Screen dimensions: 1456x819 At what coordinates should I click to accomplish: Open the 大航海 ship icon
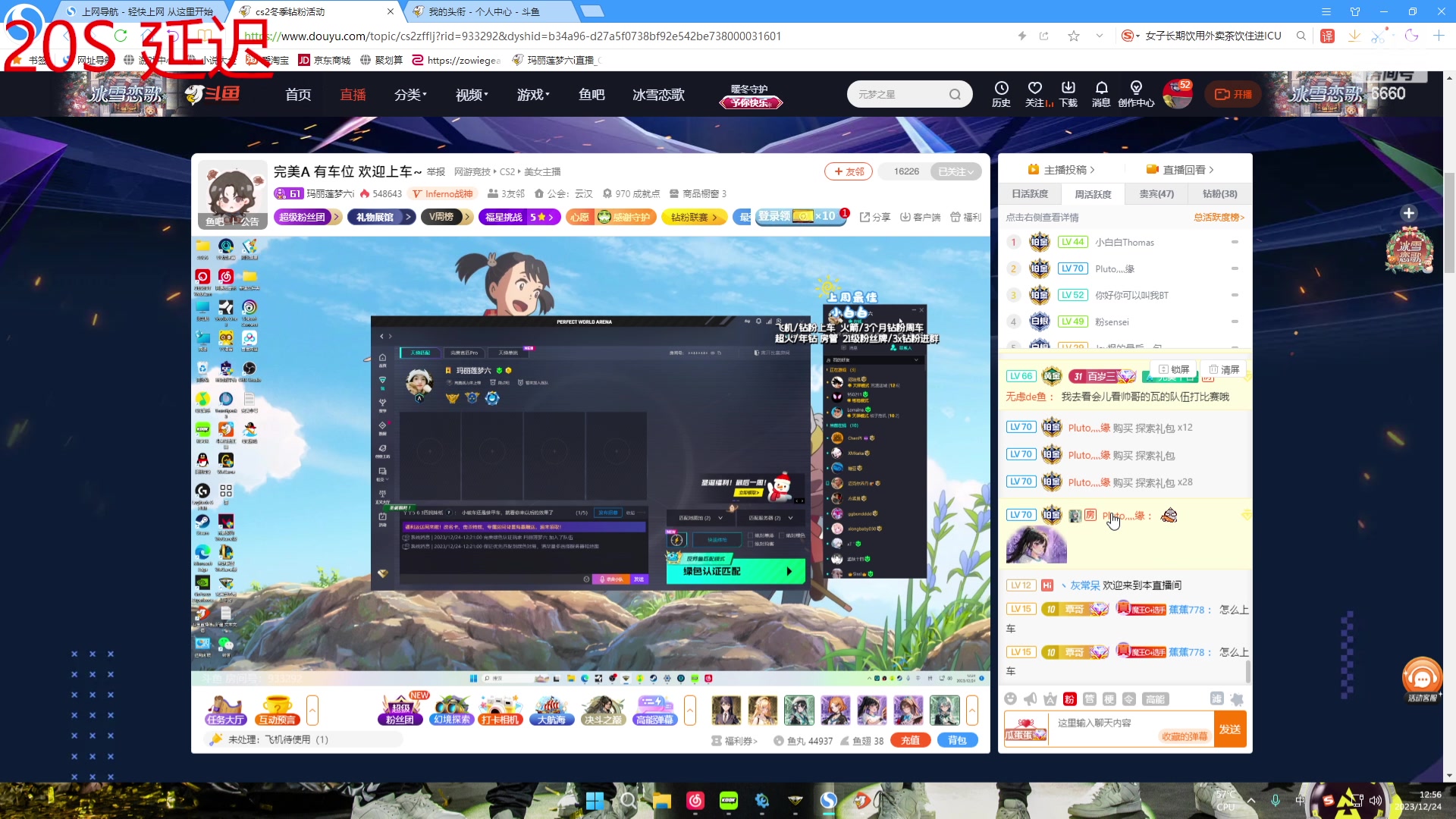[551, 711]
